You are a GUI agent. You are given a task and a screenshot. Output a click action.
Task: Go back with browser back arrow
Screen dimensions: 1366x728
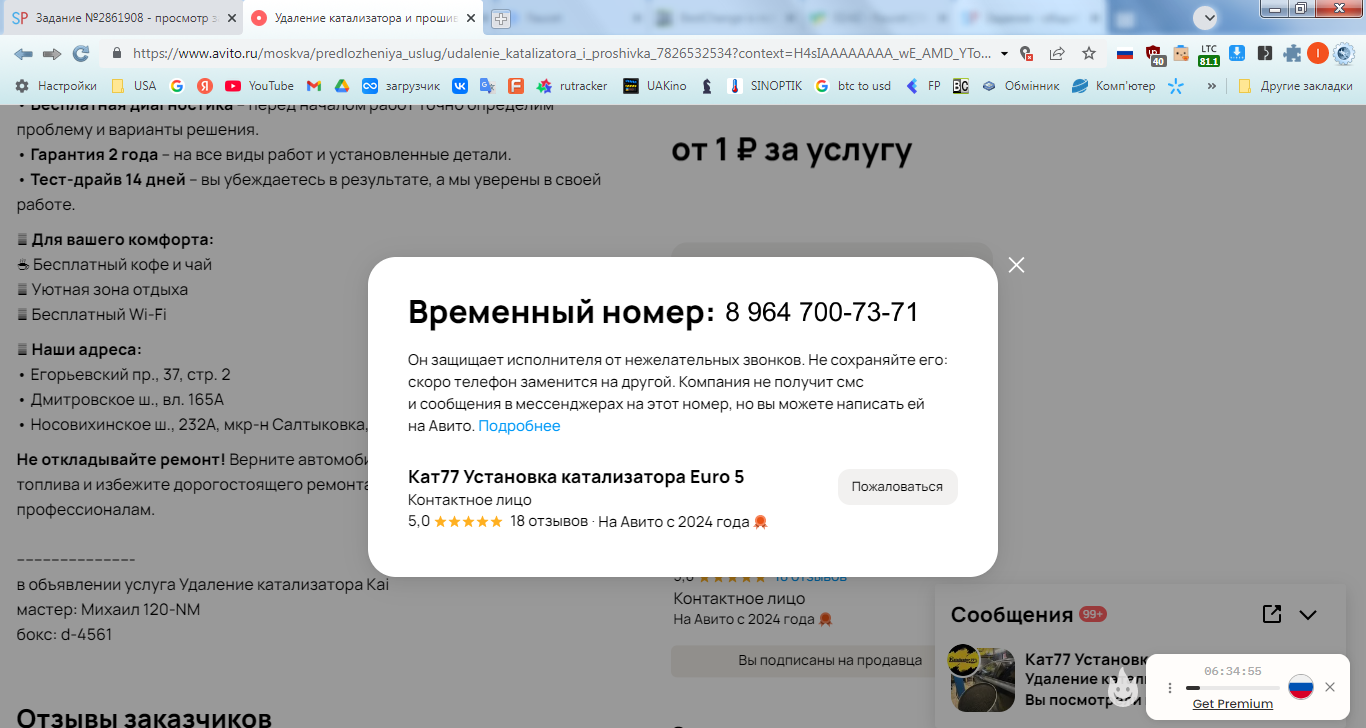(x=23, y=54)
